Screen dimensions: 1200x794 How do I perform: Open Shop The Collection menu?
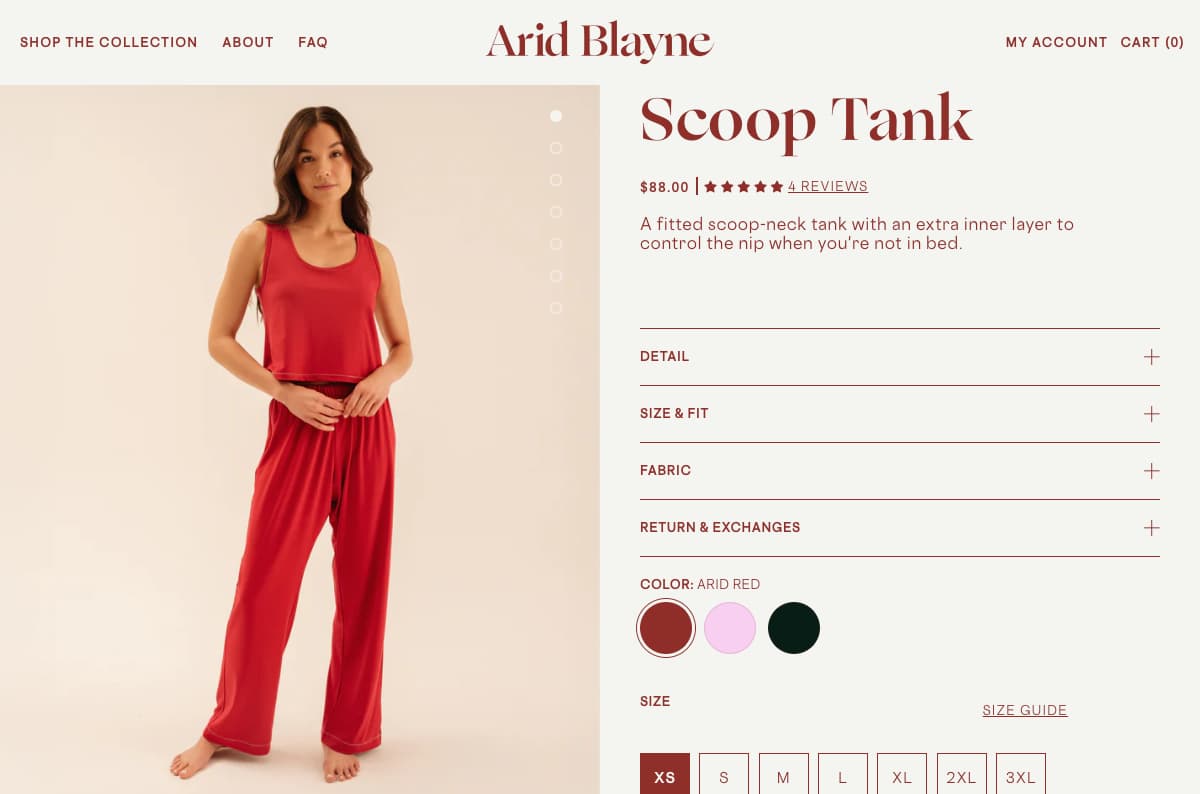[x=109, y=42]
